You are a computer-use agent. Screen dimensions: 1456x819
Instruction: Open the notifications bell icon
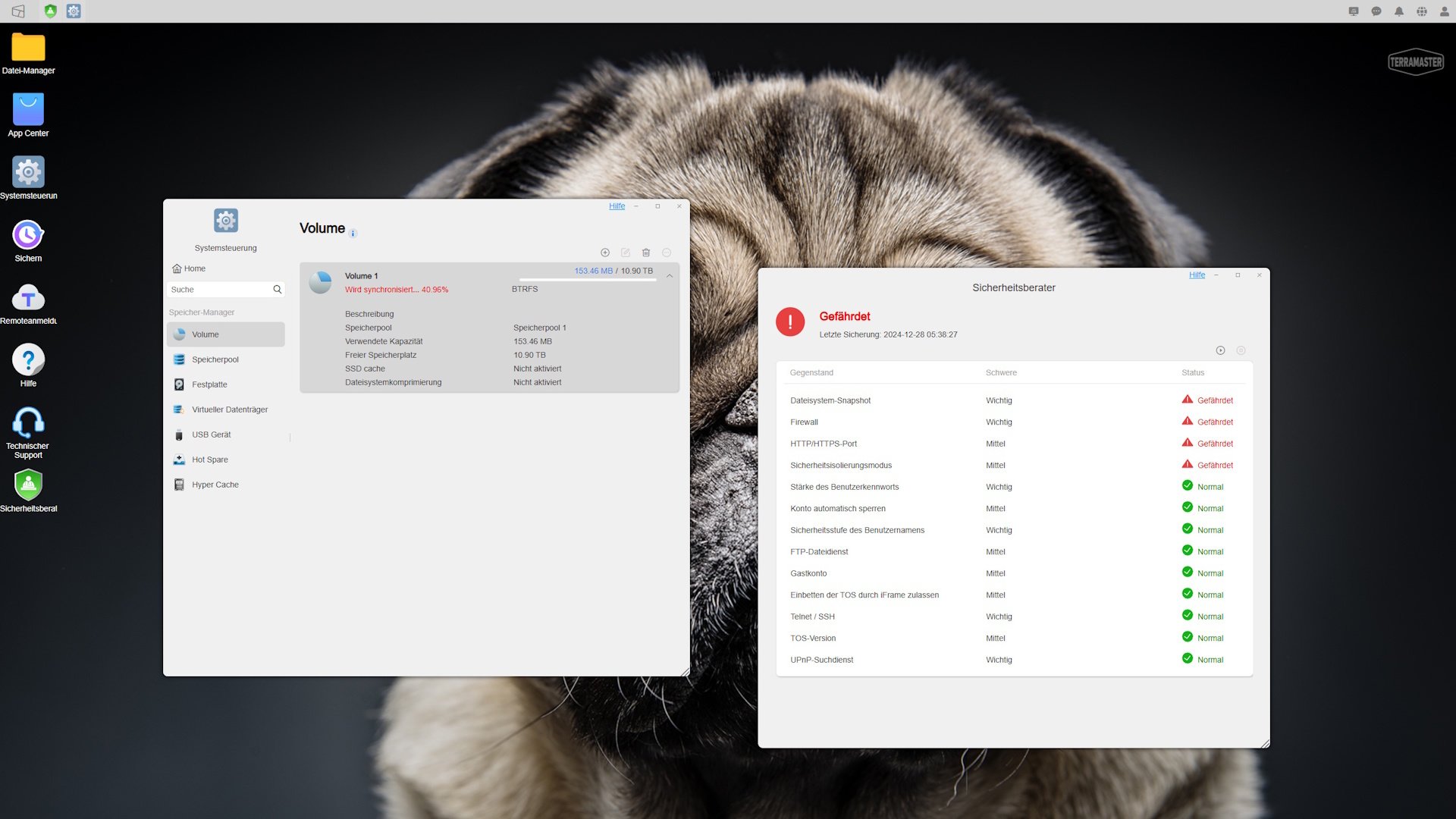[1399, 11]
